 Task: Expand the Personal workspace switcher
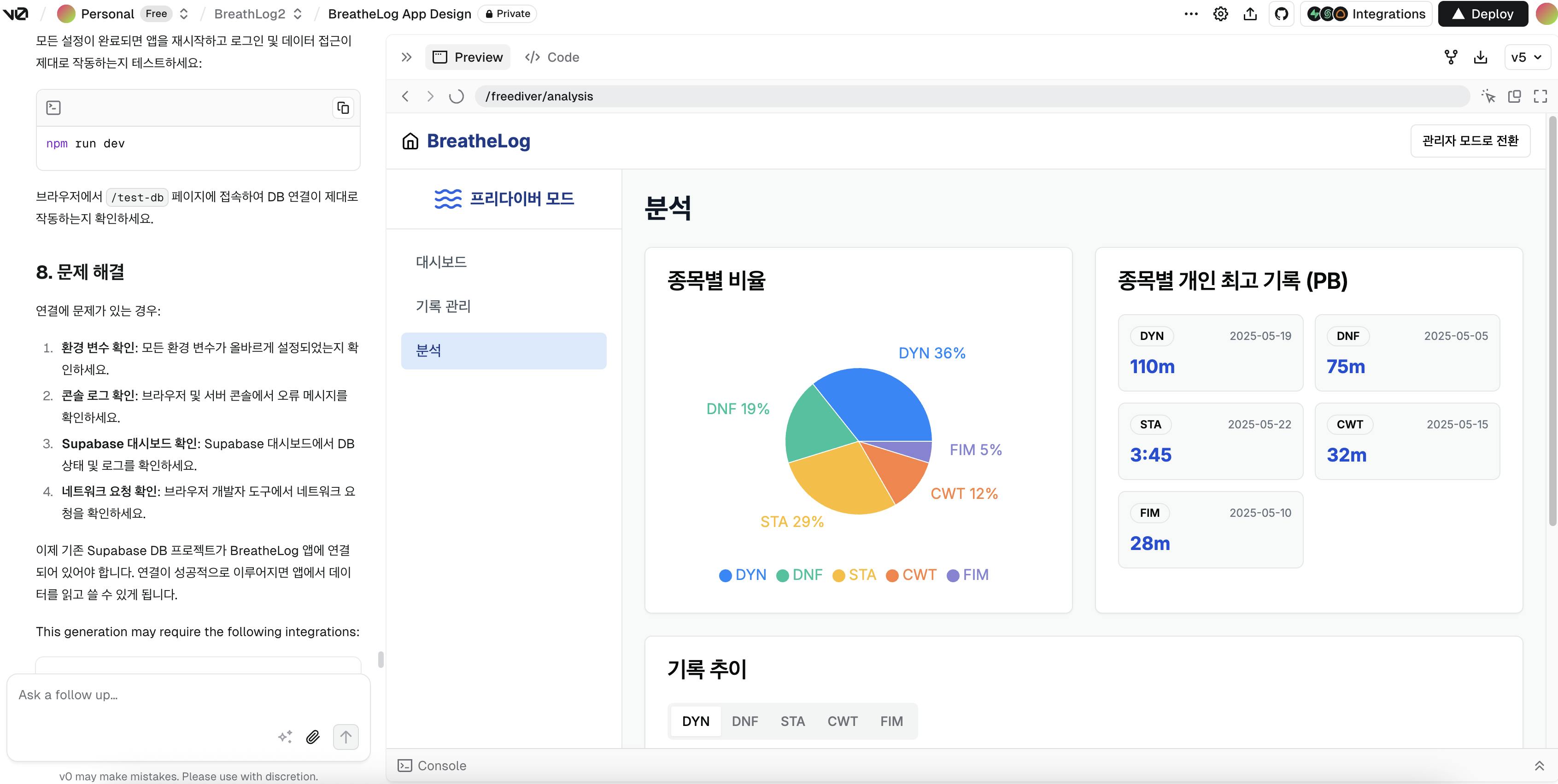[x=184, y=14]
